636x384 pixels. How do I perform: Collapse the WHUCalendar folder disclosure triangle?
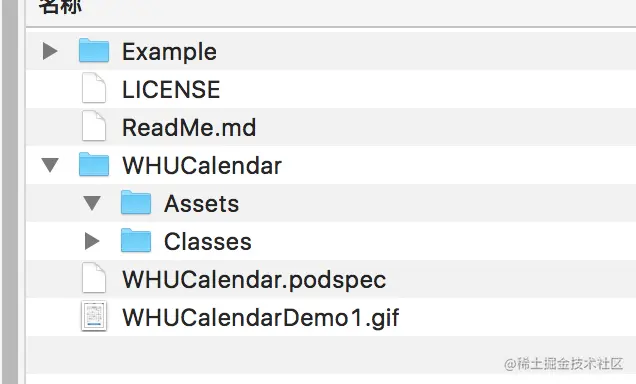coord(50,165)
